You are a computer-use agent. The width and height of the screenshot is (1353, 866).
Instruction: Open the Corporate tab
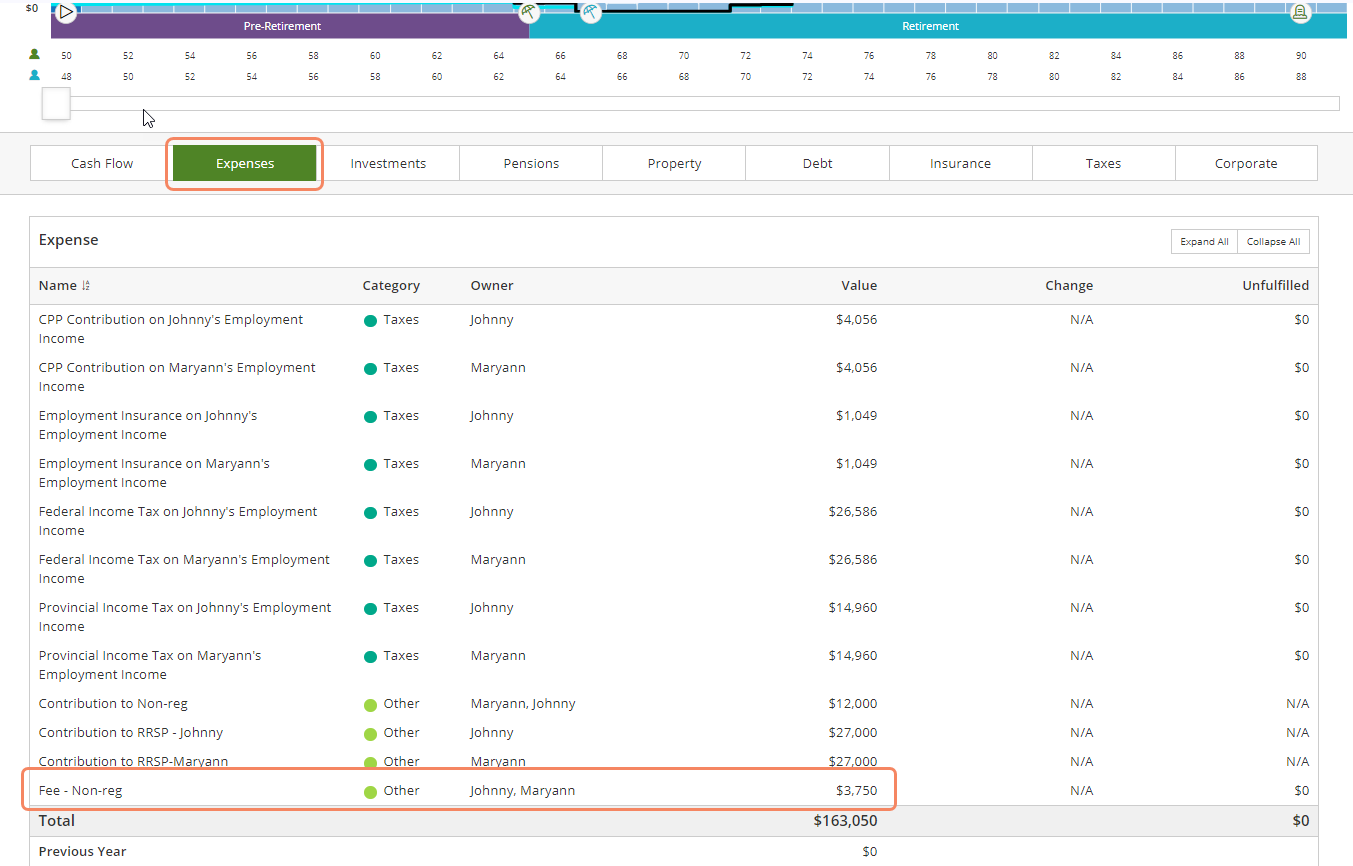(1246, 163)
